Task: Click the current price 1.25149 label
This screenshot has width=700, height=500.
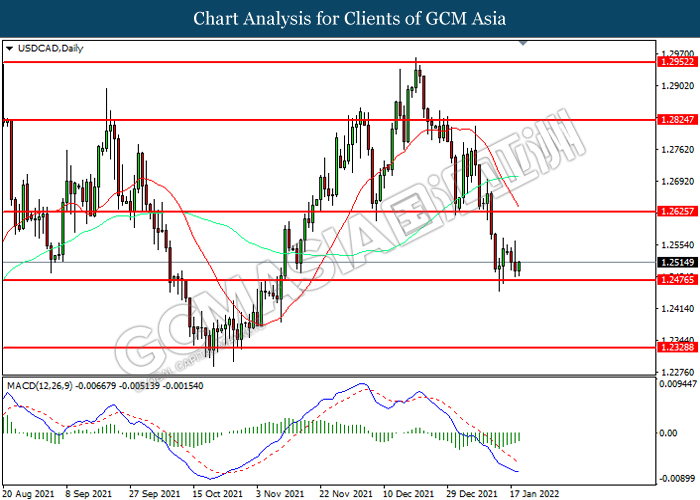Action: [677, 262]
